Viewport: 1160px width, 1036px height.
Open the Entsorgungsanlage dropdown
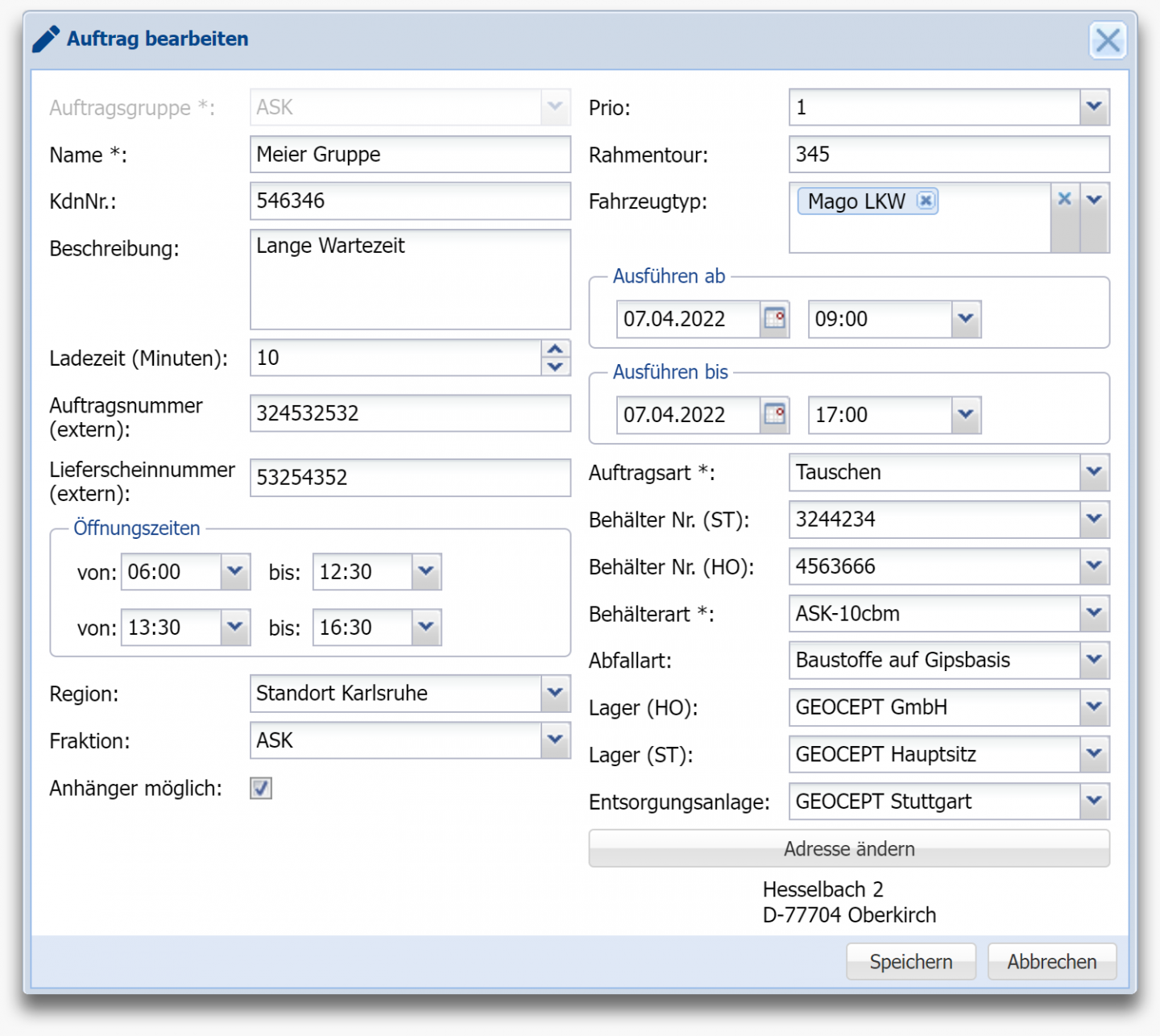click(1094, 801)
